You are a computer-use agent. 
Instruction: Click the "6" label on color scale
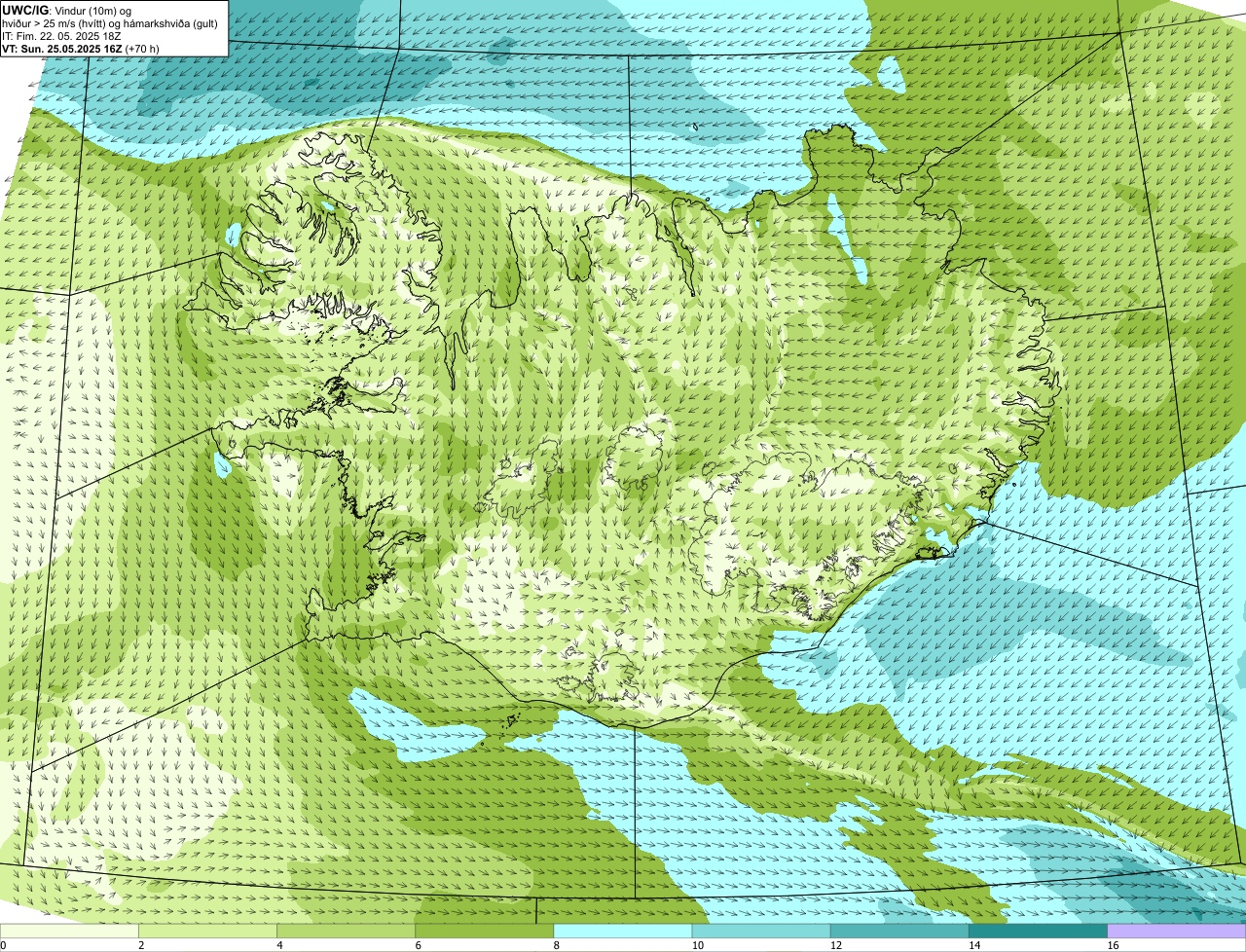(x=419, y=945)
